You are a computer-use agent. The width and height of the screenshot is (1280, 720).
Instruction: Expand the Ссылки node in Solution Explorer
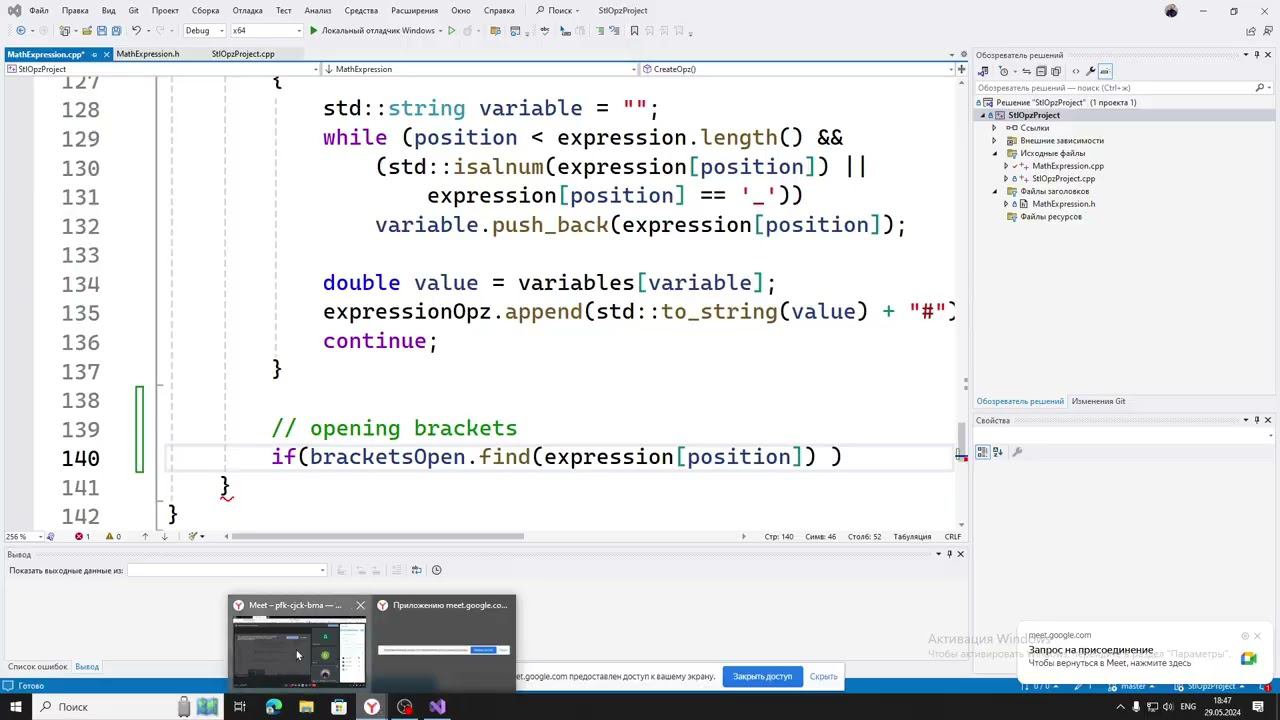click(x=994, y=128)
